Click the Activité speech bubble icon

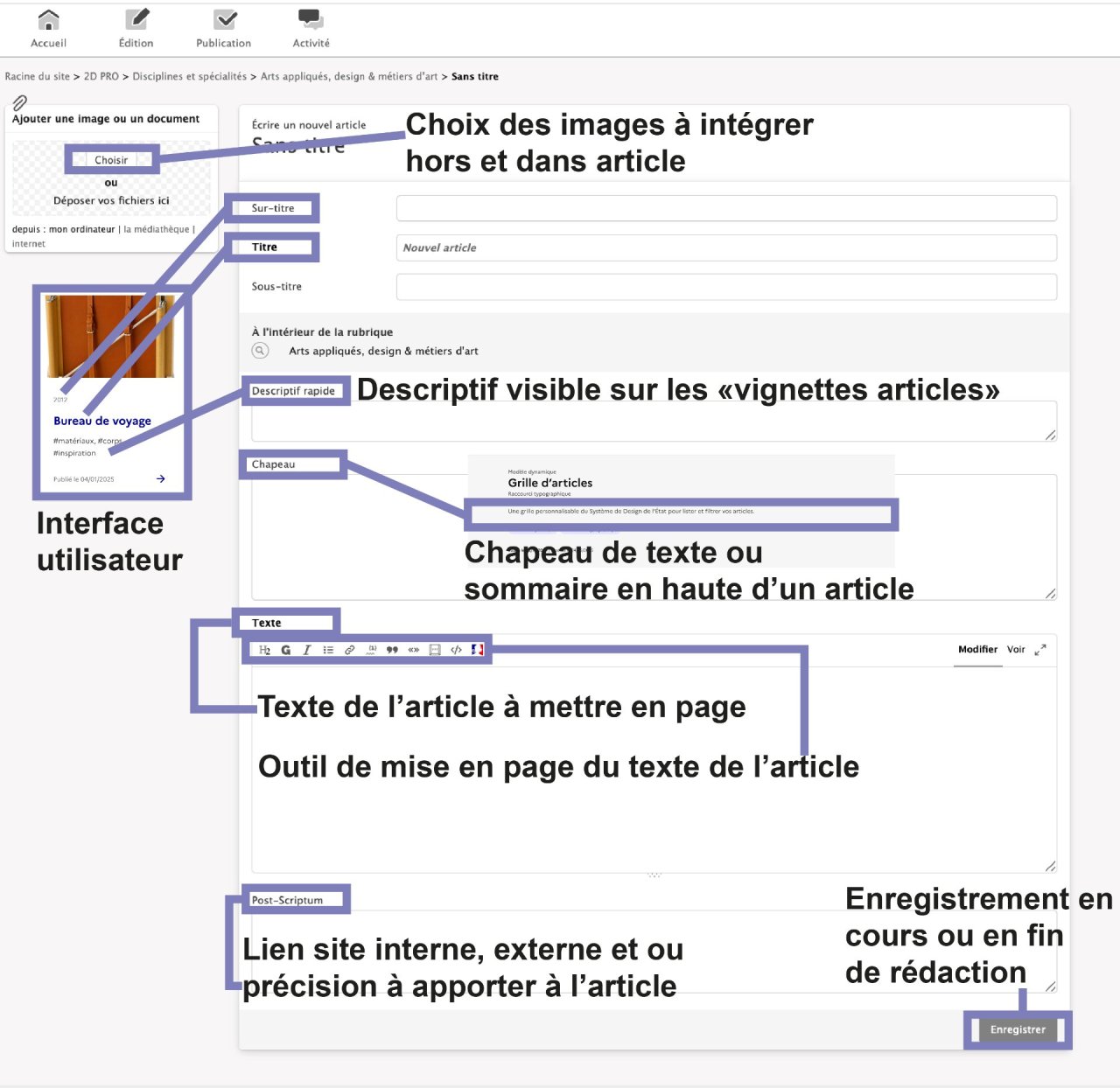(311, 20)
